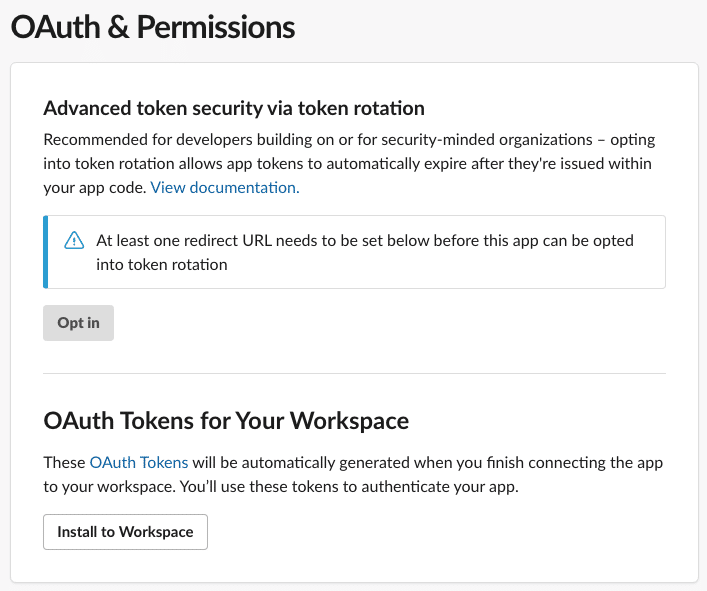Click empty space right of the Opt in button
This screenshot has width=707, height=591.
(388, 323)
